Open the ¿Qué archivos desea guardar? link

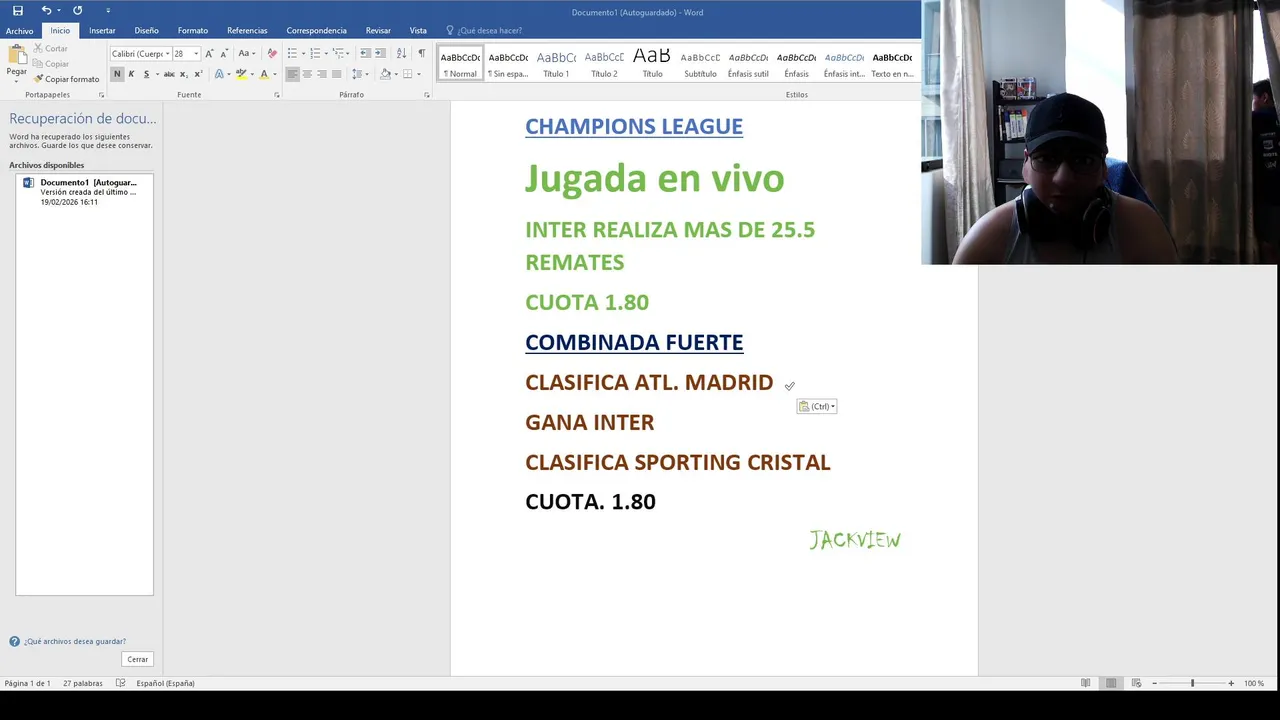[75, 642]
